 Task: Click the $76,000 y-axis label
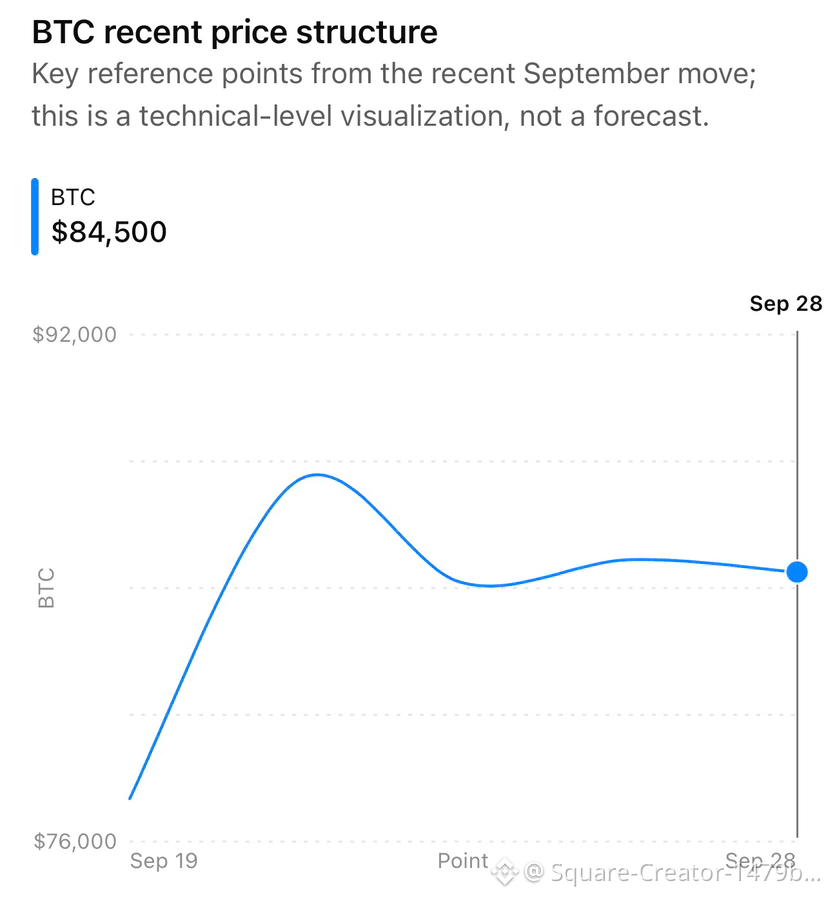click(74, 841)
